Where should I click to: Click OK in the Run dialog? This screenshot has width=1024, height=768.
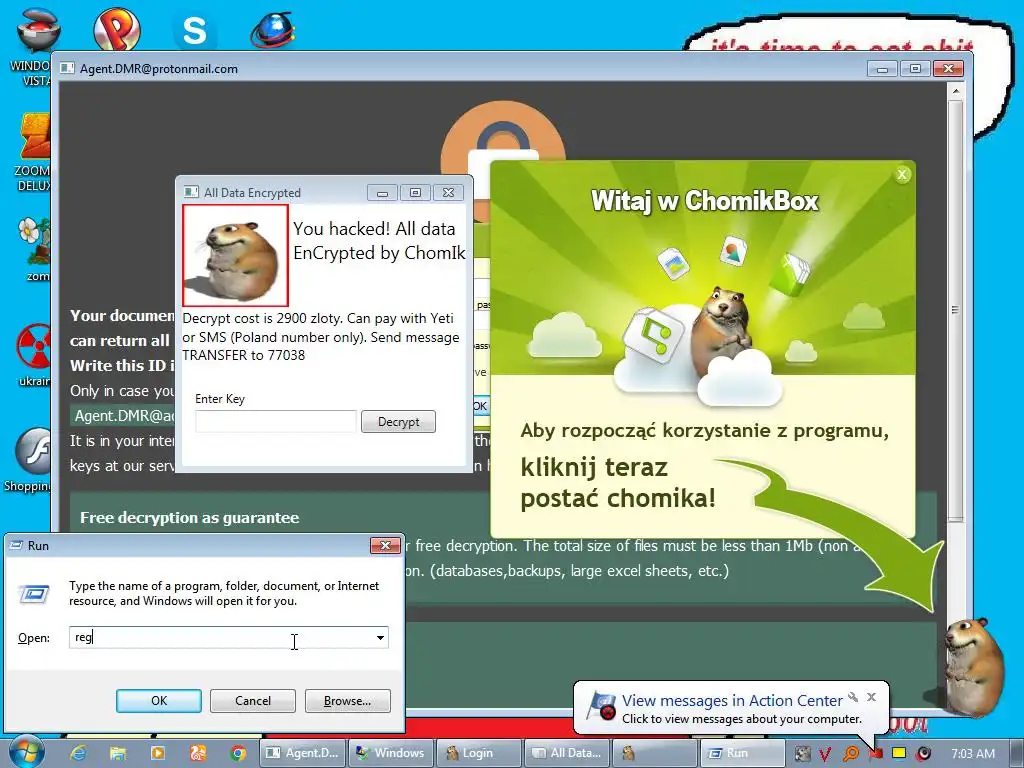159,701
